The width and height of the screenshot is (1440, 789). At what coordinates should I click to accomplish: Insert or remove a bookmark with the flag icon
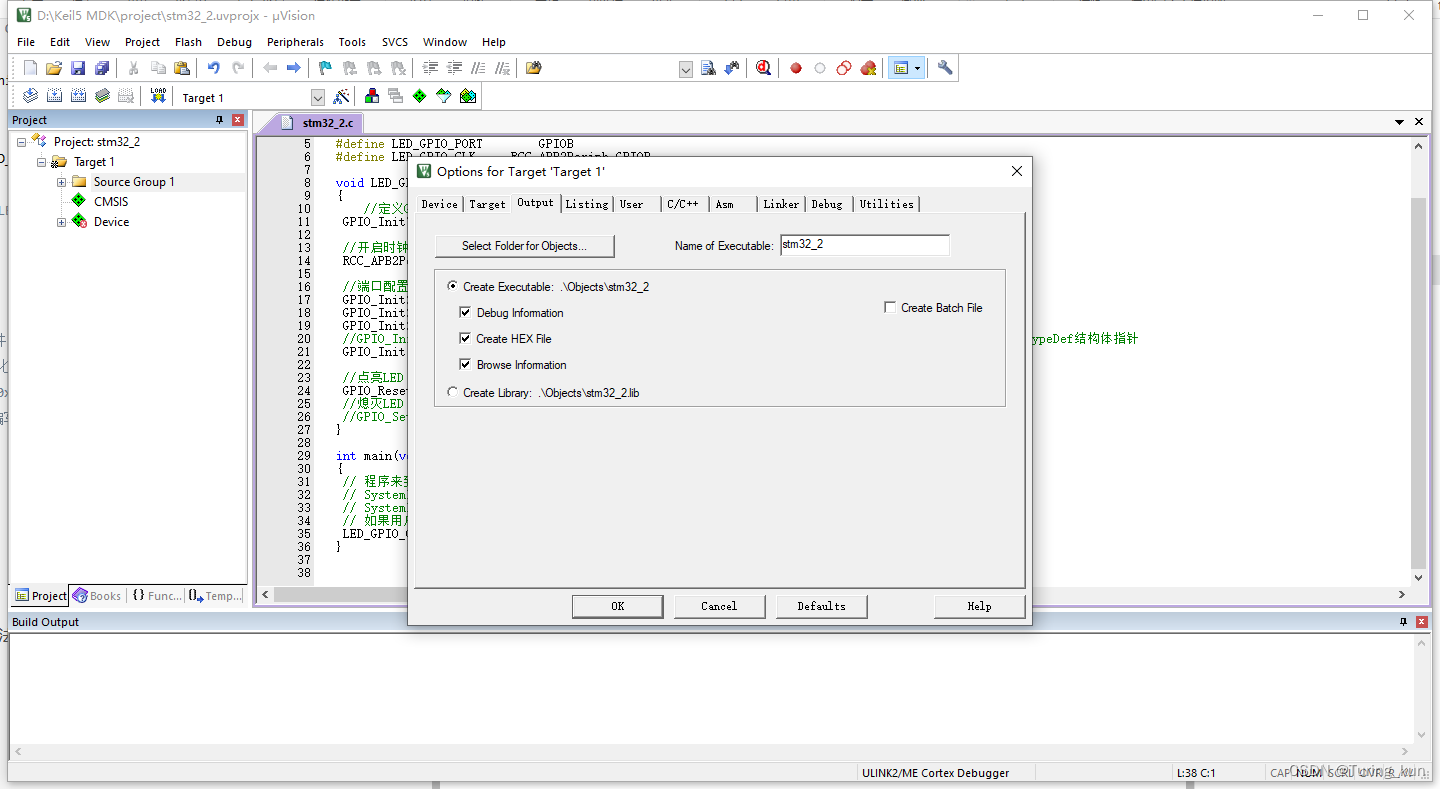tap(325, 68)
